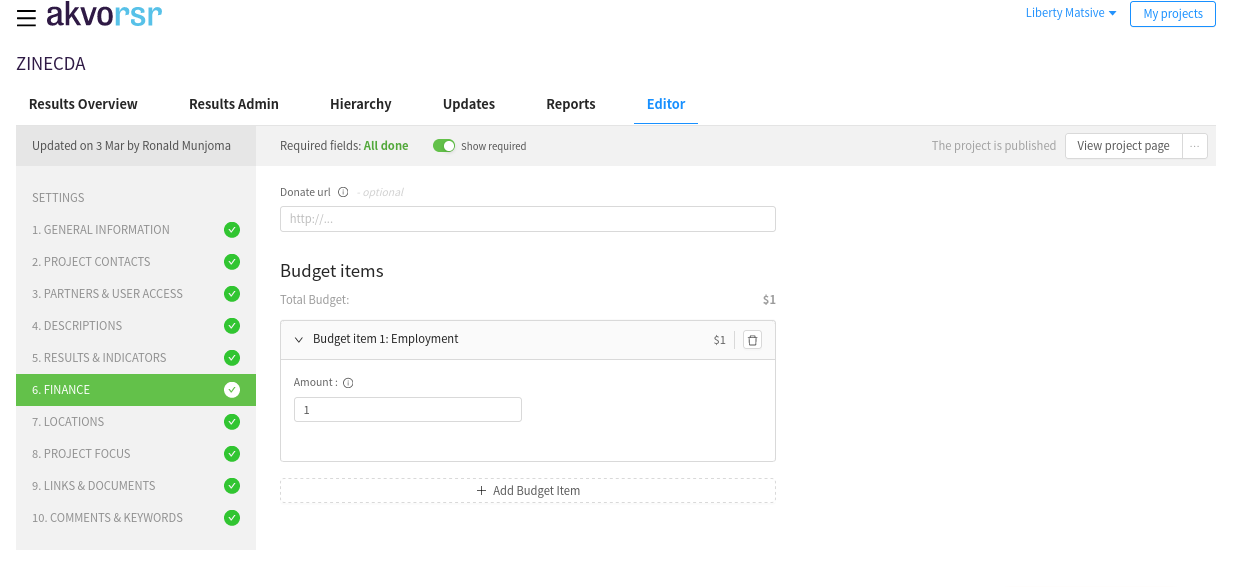Click the info icon beside Donate url

pos(343,192)
